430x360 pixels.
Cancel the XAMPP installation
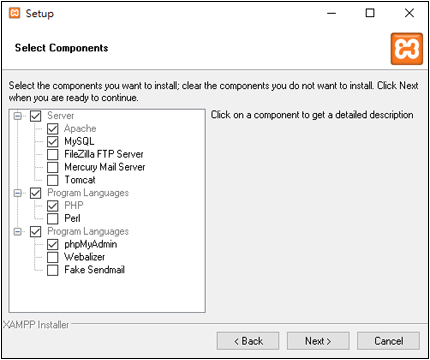coord(388,341)
